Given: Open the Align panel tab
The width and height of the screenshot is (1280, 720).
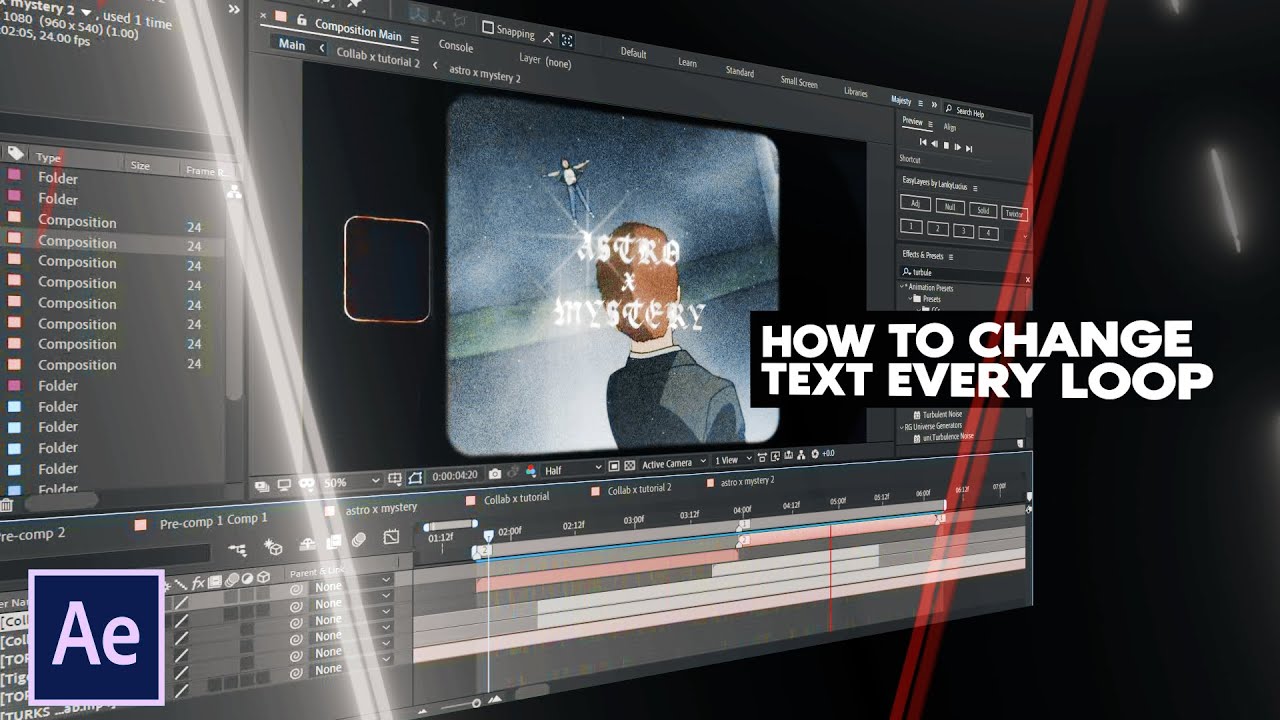Looking at the screenshot, I should click(950, 127).
